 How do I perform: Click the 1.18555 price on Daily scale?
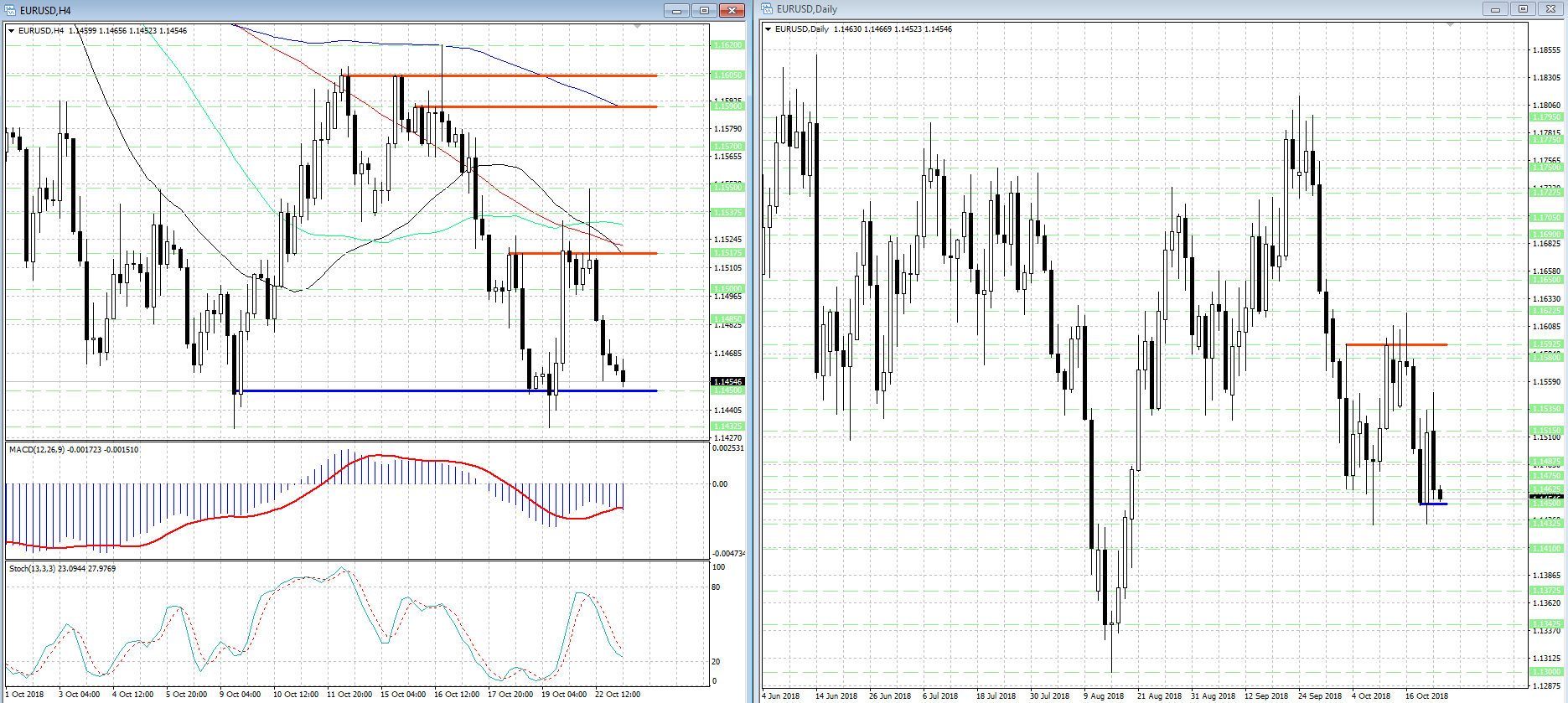click(x=1547, y=50)
